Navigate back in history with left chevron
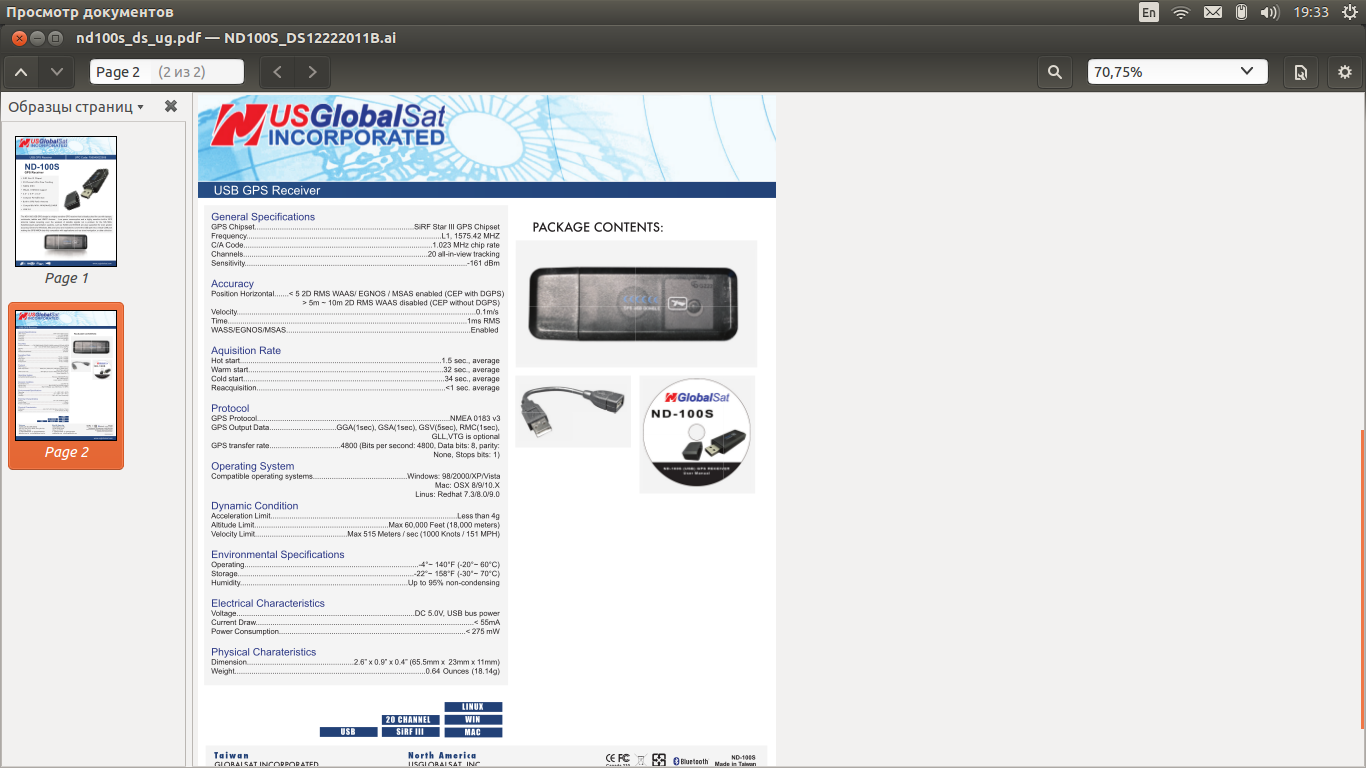The width and height of the screenshot is (1366, 768). pos(278,72)
